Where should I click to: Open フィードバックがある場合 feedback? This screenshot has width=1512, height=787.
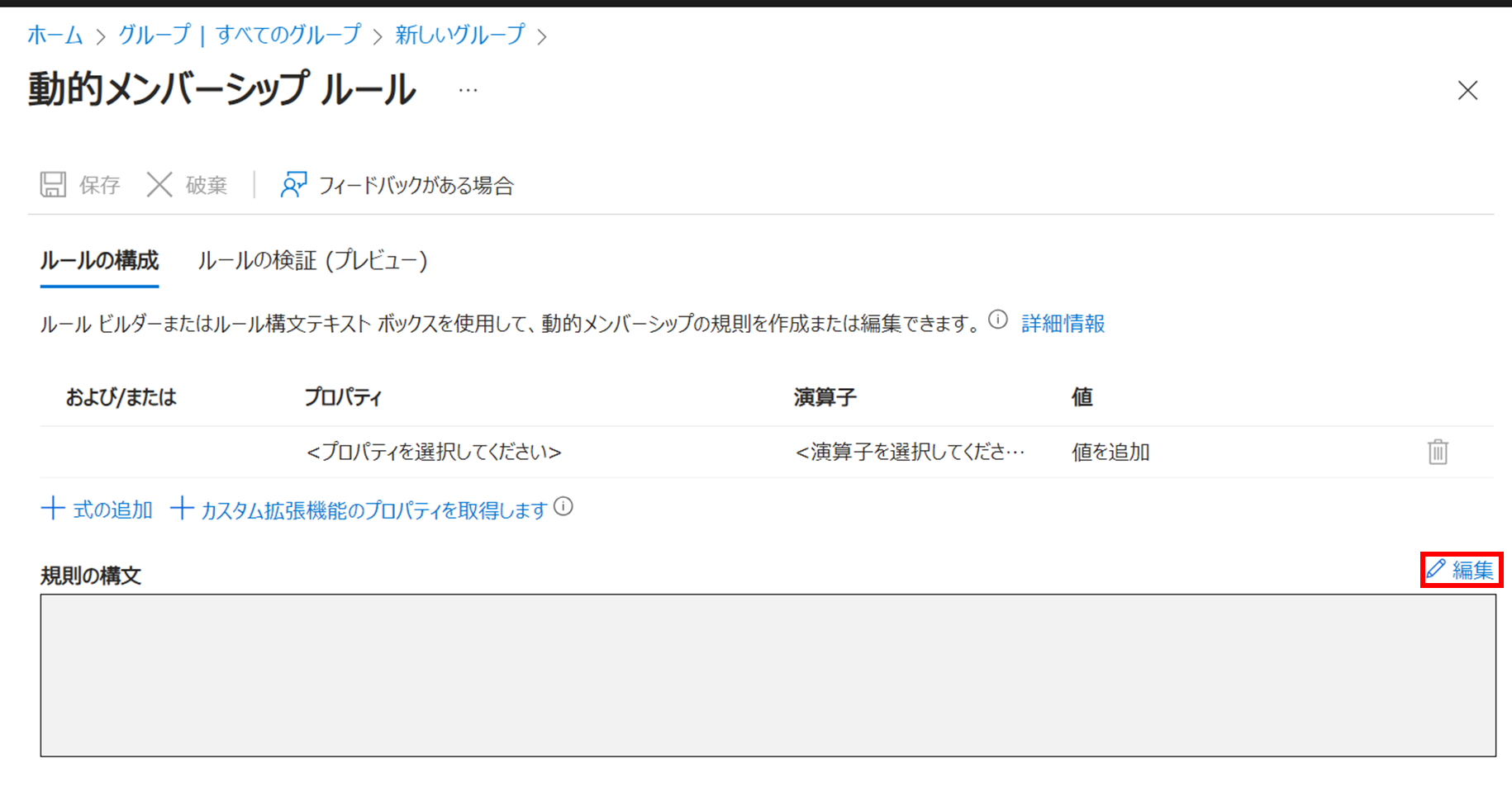(397, 185)
